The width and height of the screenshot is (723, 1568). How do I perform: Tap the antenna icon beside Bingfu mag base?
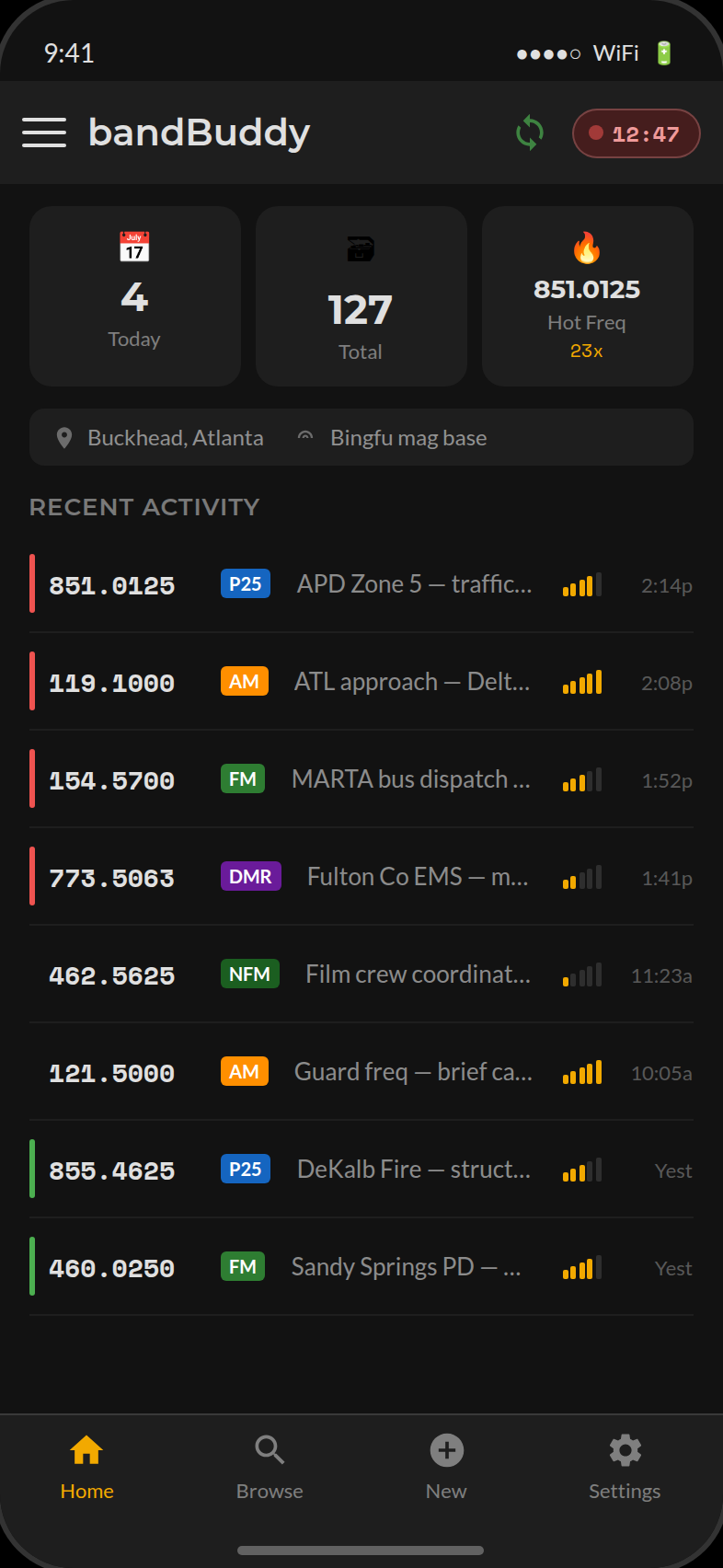pos(304,436)
